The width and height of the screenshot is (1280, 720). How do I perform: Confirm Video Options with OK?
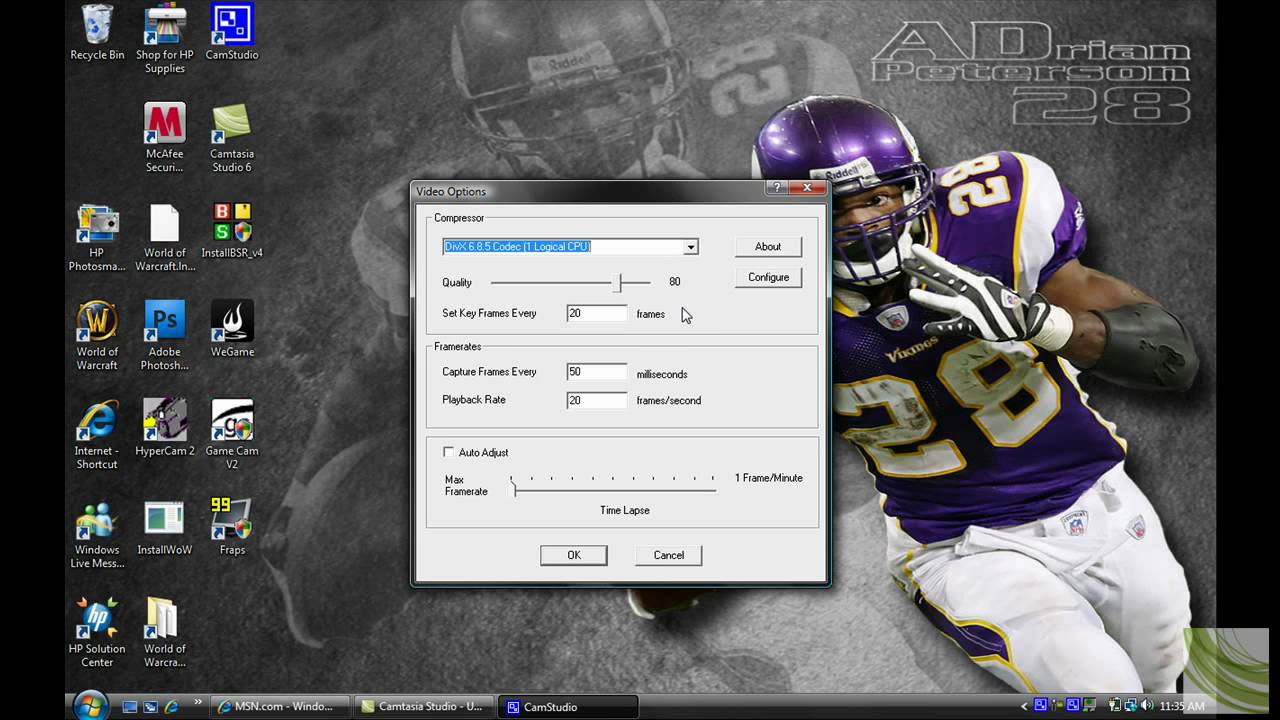click(x=574, y=555)
